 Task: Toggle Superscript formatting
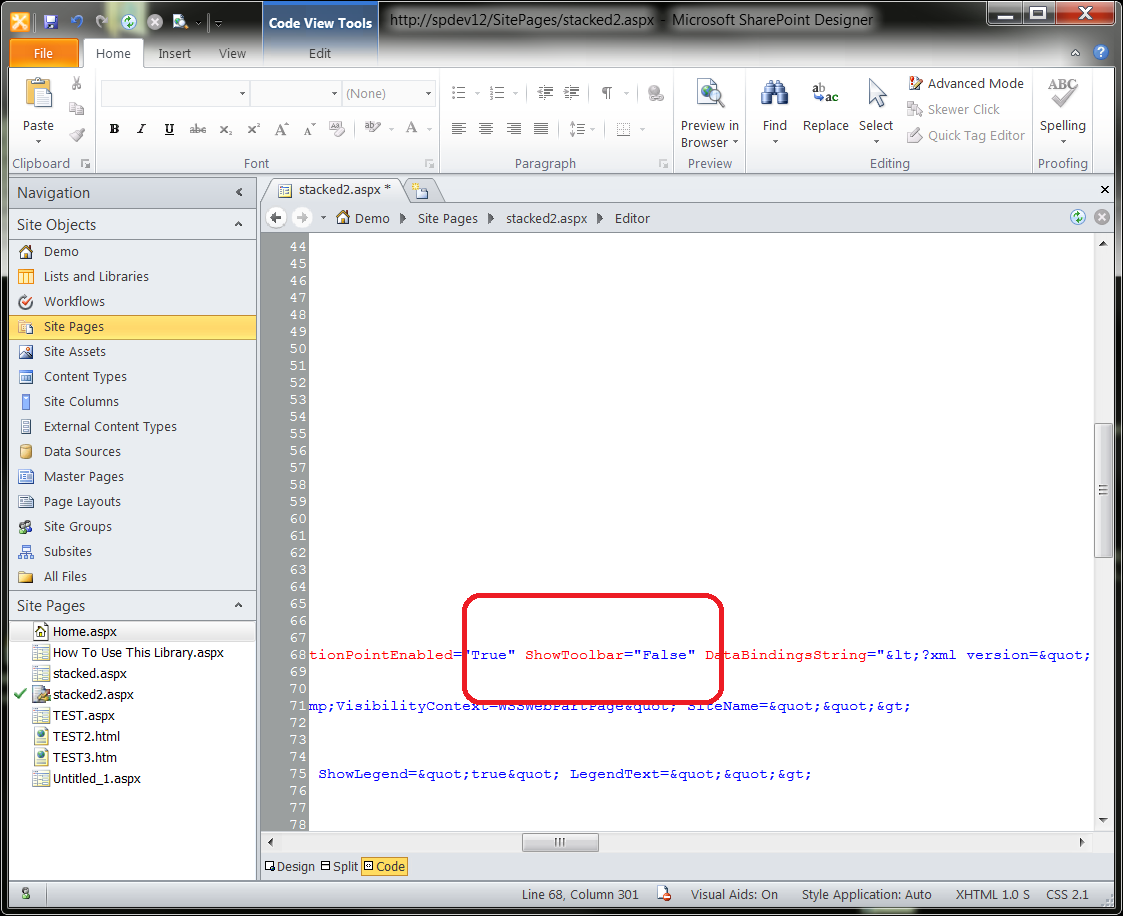coord(254,129)
